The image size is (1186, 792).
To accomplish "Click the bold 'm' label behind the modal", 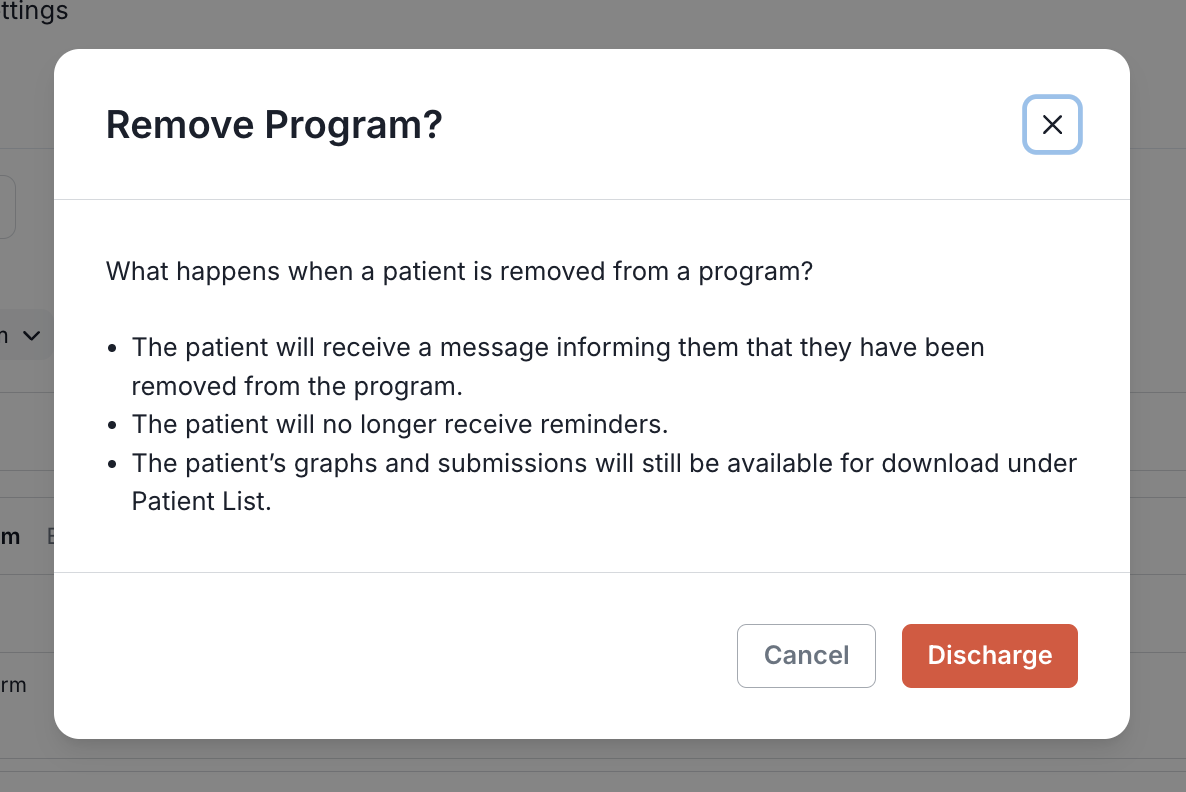I will pos(9,536).
